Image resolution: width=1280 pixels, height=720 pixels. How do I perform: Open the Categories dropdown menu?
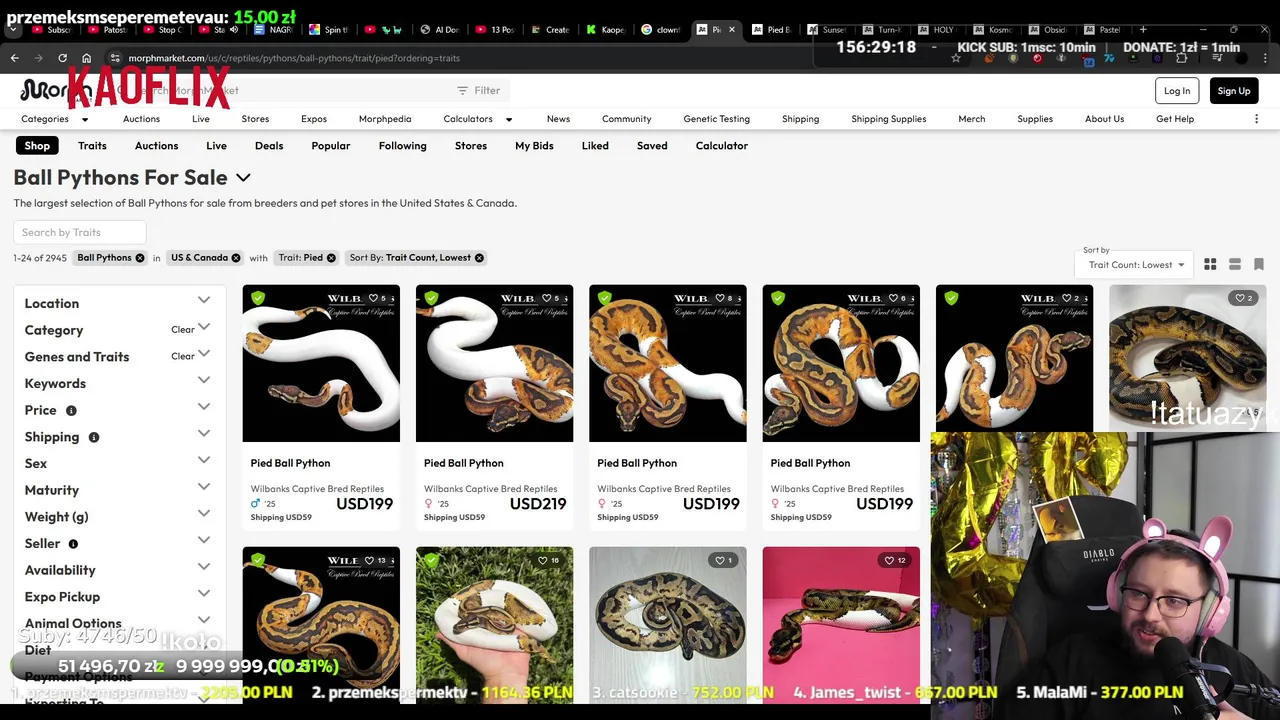(54, 119)
